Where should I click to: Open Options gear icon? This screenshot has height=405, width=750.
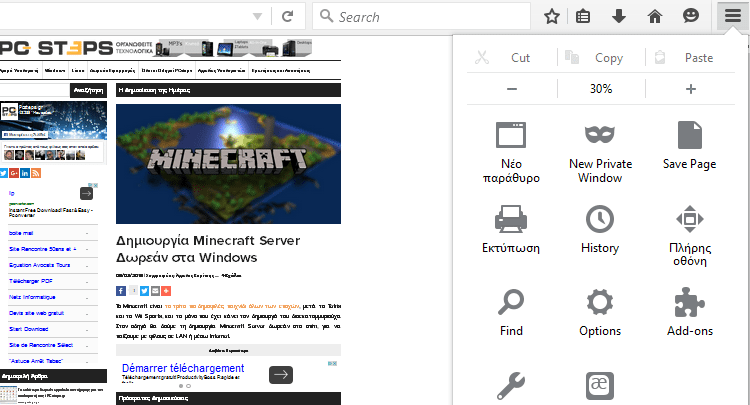point(600,312)
